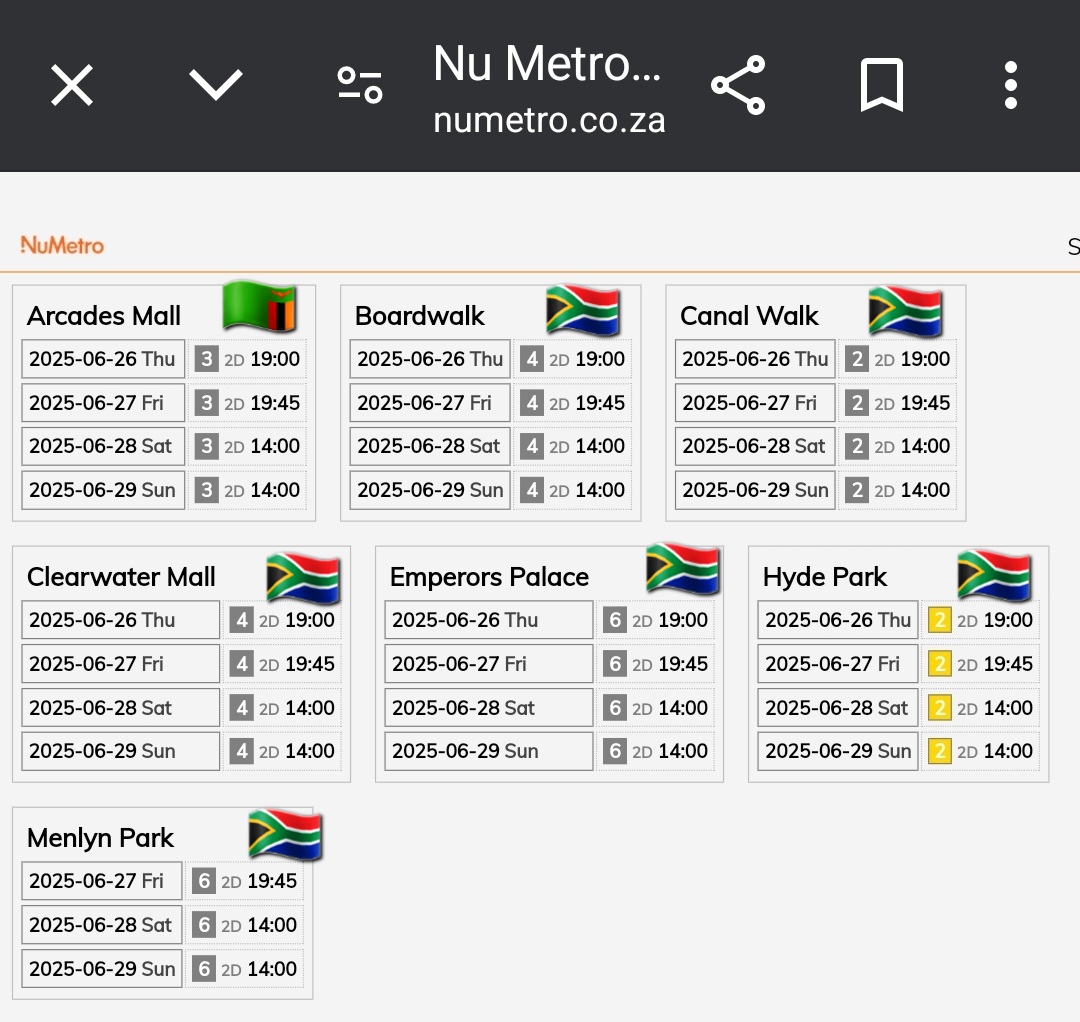Tap the flag beside Canal Walk
Screen dimensions: 1080x1022
coord(905,310)
